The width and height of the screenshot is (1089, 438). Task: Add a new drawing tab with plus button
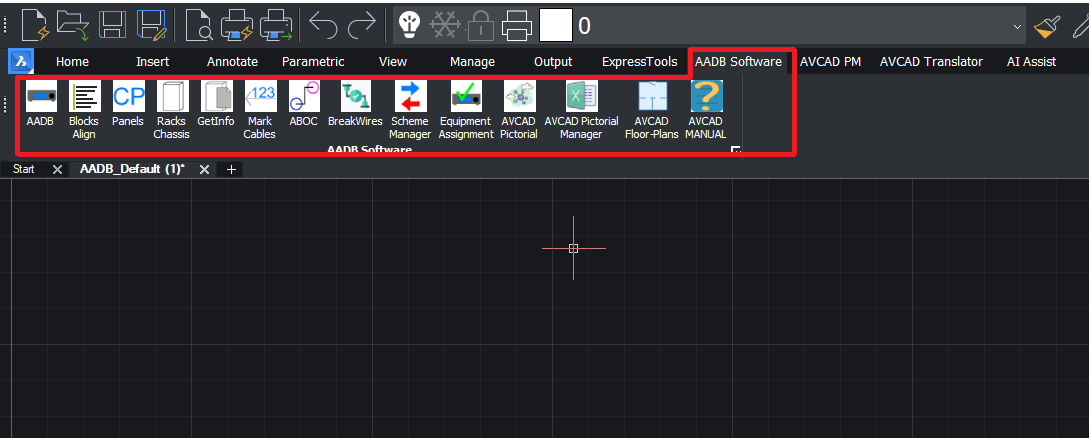coord(231,169)
